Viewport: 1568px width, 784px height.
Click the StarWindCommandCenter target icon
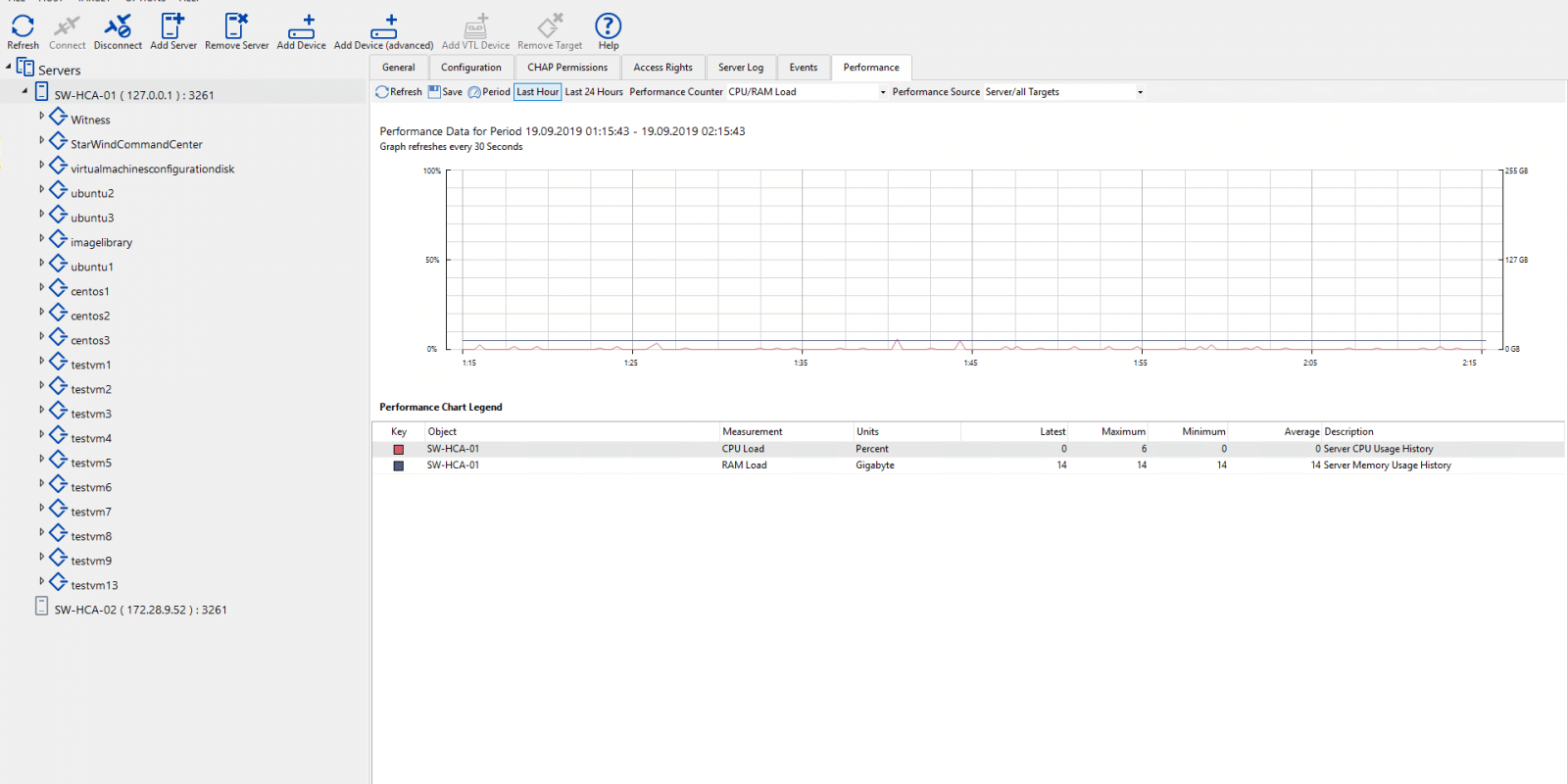[x=59, y=142]
